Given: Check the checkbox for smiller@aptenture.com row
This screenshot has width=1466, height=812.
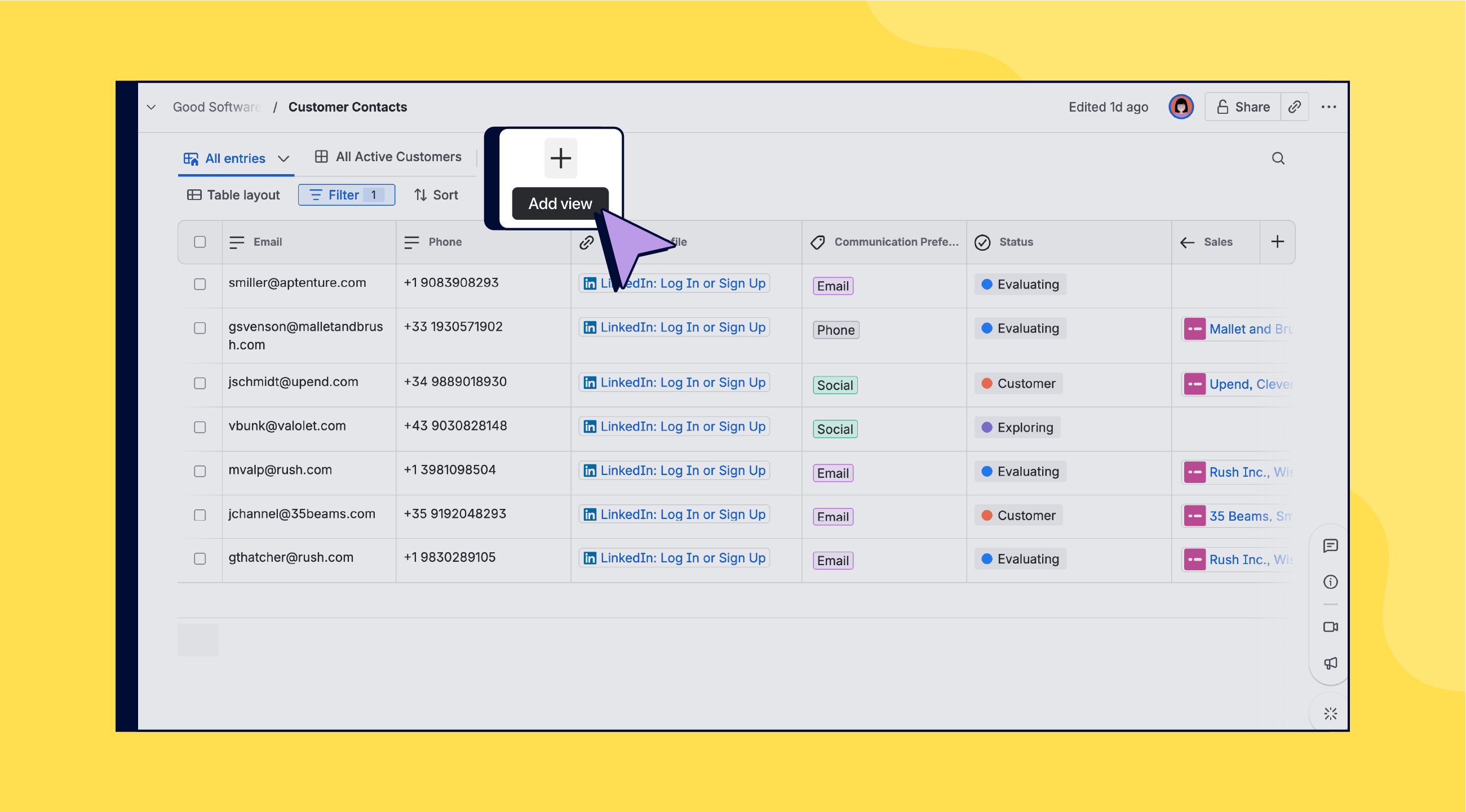Looking at the screenshot, I should point(200,285).
